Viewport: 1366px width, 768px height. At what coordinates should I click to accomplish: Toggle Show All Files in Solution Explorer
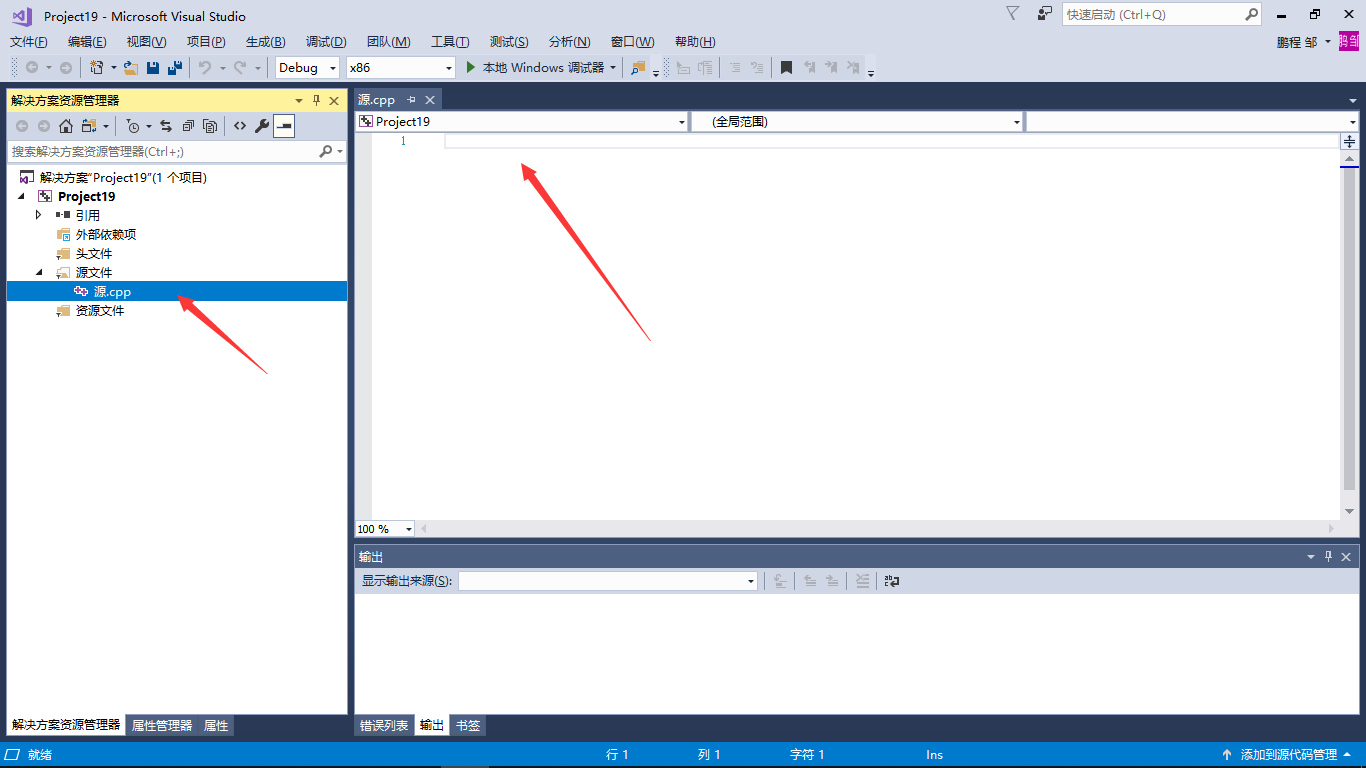[208, 126]
